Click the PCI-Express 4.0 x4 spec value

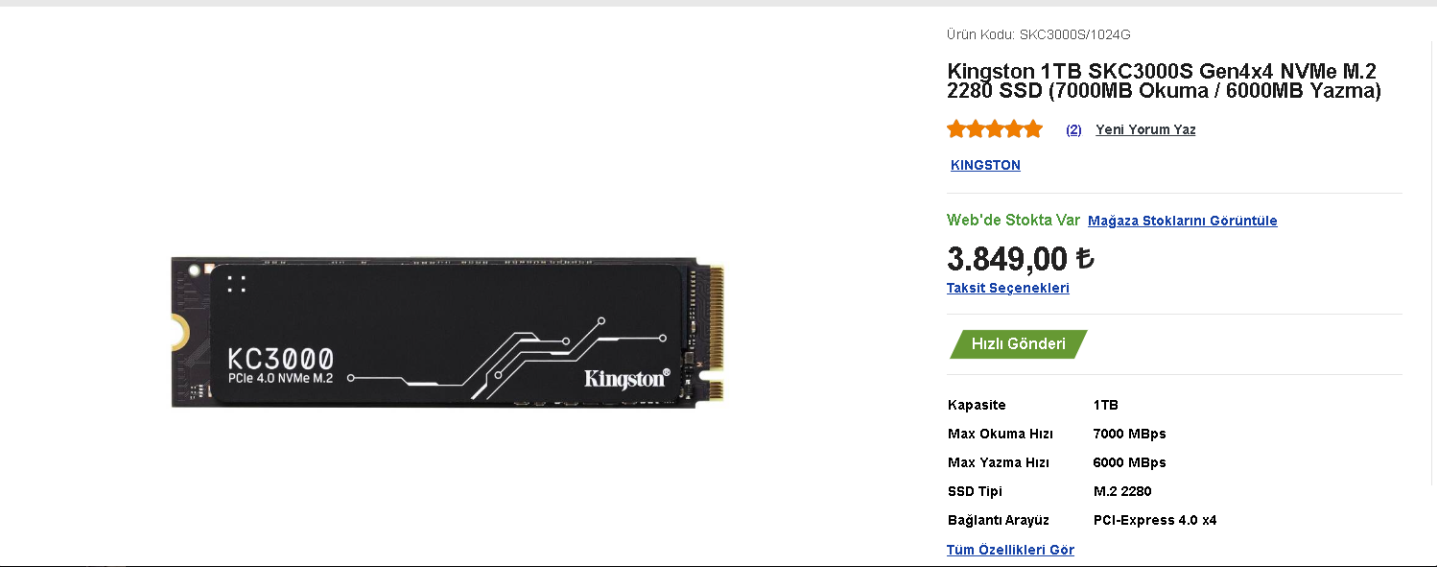click(x=1155, y=520)
